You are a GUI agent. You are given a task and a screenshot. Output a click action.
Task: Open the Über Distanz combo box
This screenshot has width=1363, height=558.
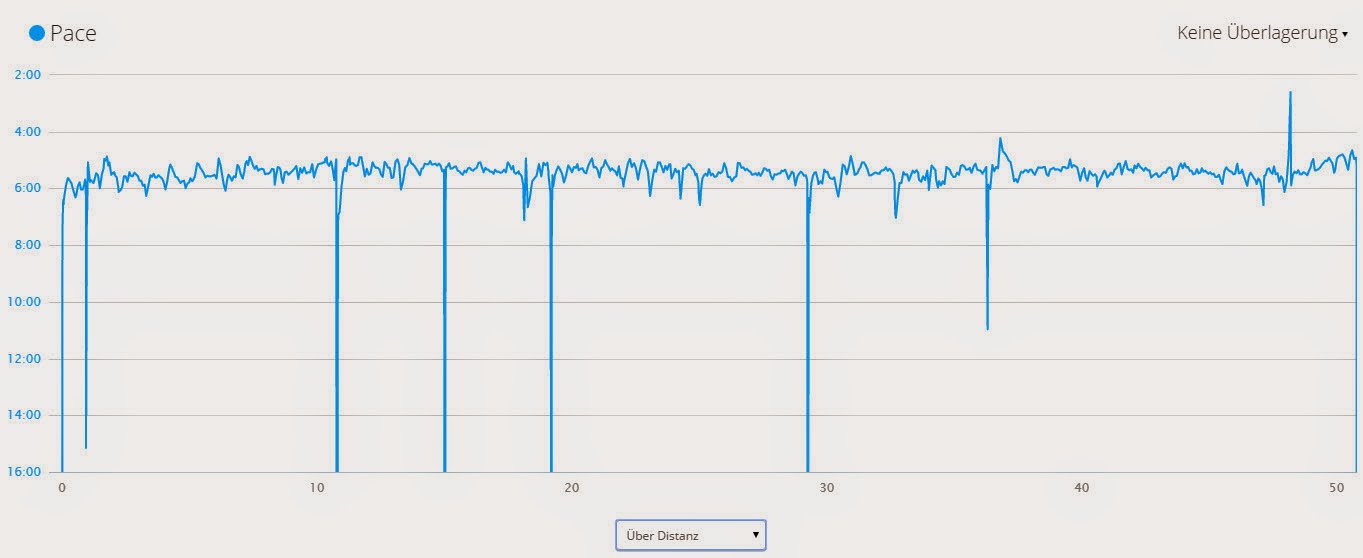[690, 535]
